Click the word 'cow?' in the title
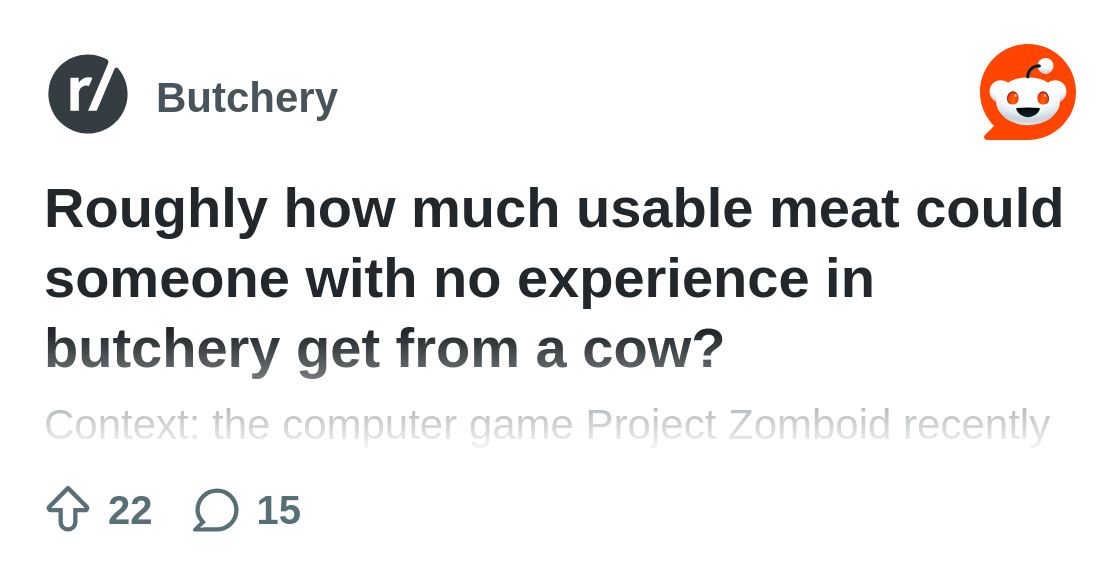 coord(653,350)
